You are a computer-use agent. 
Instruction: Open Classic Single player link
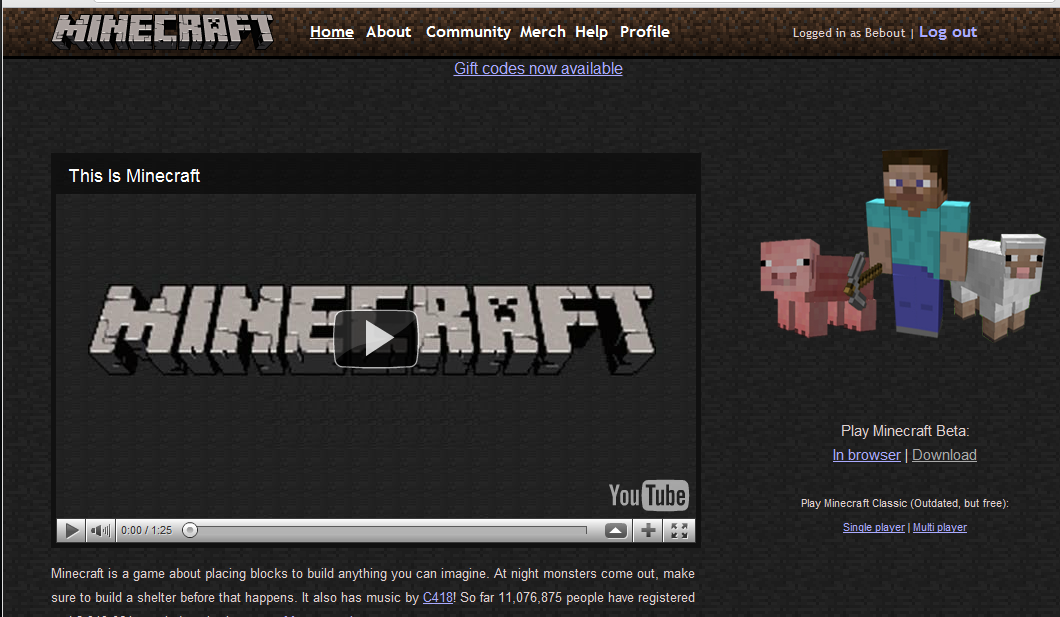click(873, 527)
